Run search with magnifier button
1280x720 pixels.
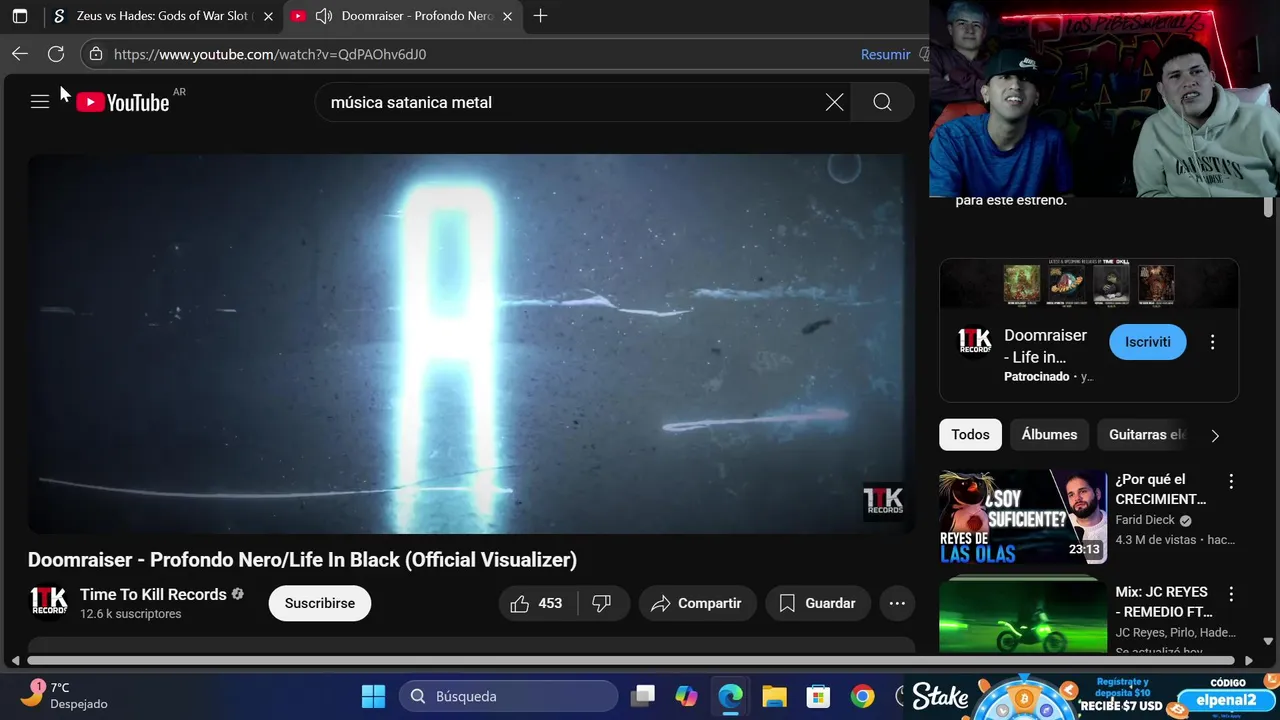pos(882,102)
